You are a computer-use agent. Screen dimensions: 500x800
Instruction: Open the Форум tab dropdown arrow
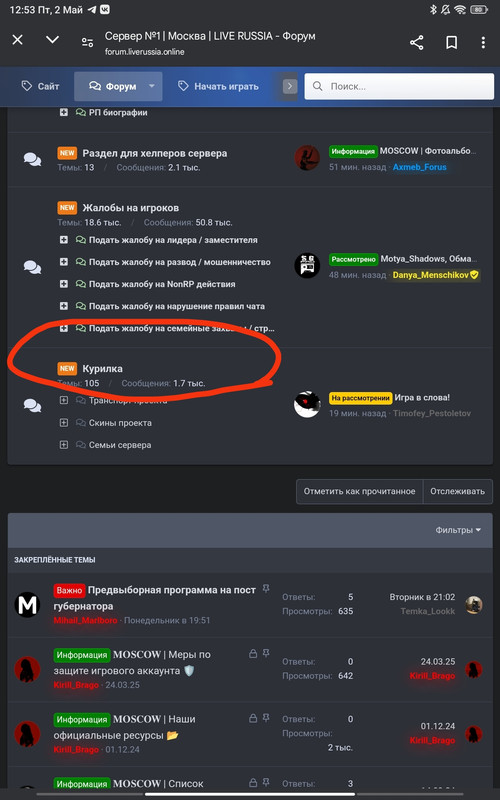152,86
